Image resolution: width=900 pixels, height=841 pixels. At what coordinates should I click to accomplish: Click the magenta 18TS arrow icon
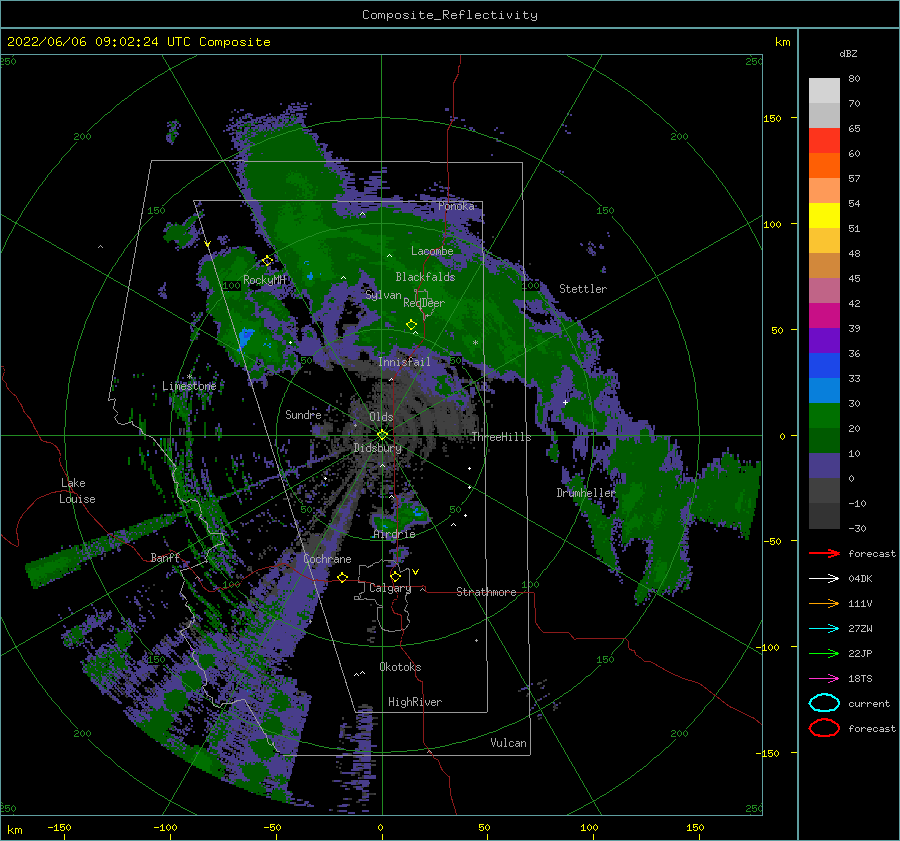pos(824,679)
